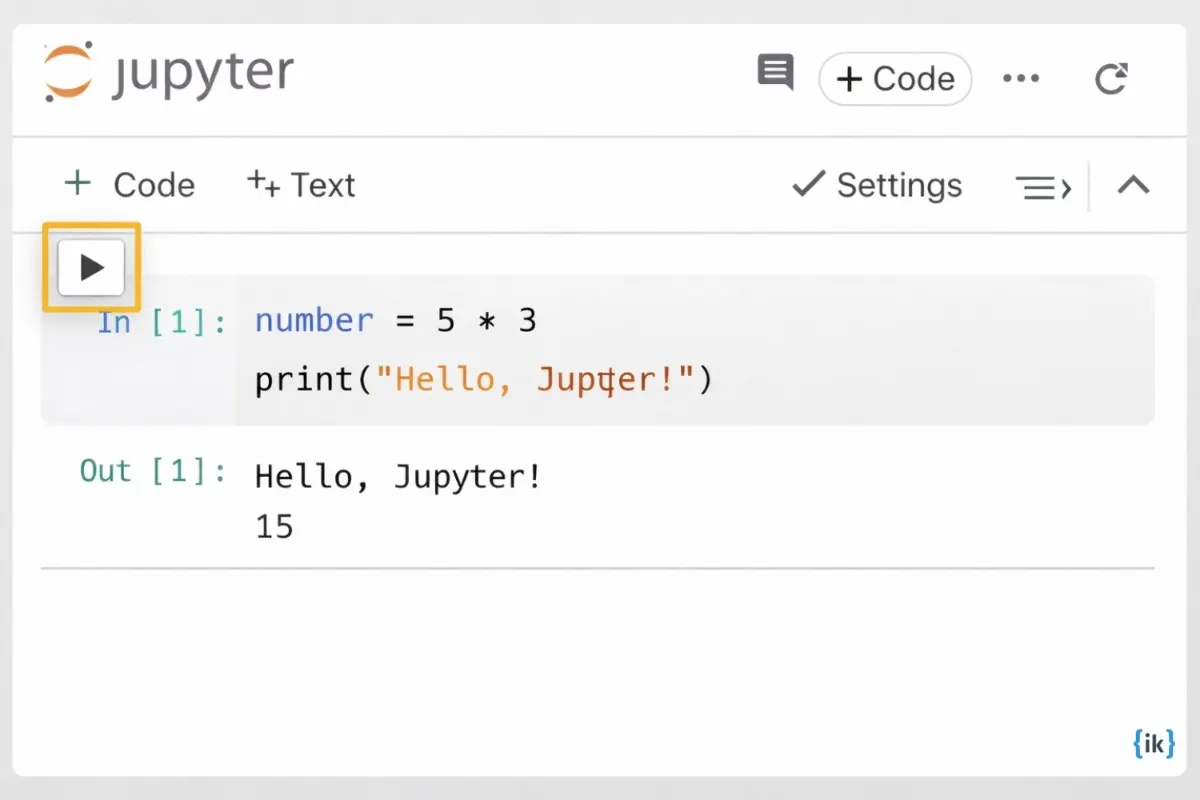Click the refresh notebook icon
The height and width of the screenshot is (800, 1200).
pos(1111,79)
